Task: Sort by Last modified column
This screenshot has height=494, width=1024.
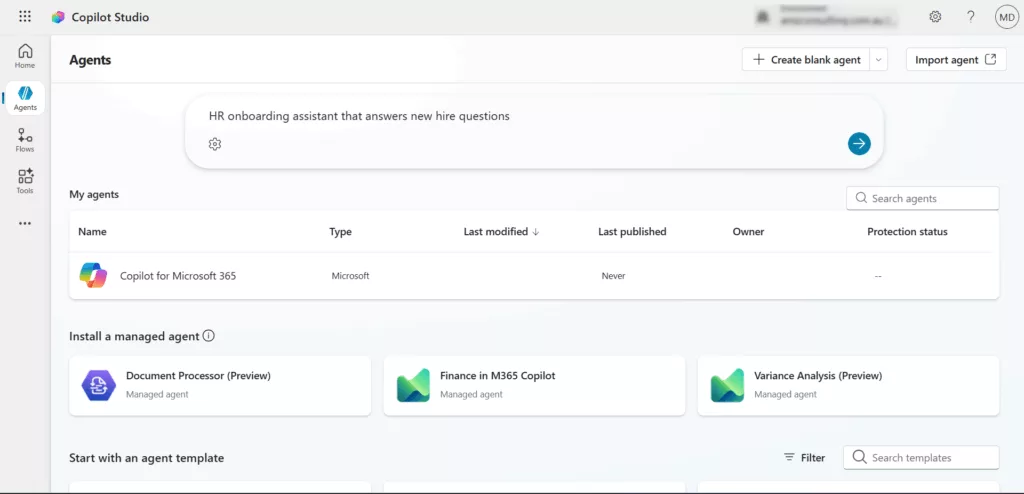Action: click(501, 231)
